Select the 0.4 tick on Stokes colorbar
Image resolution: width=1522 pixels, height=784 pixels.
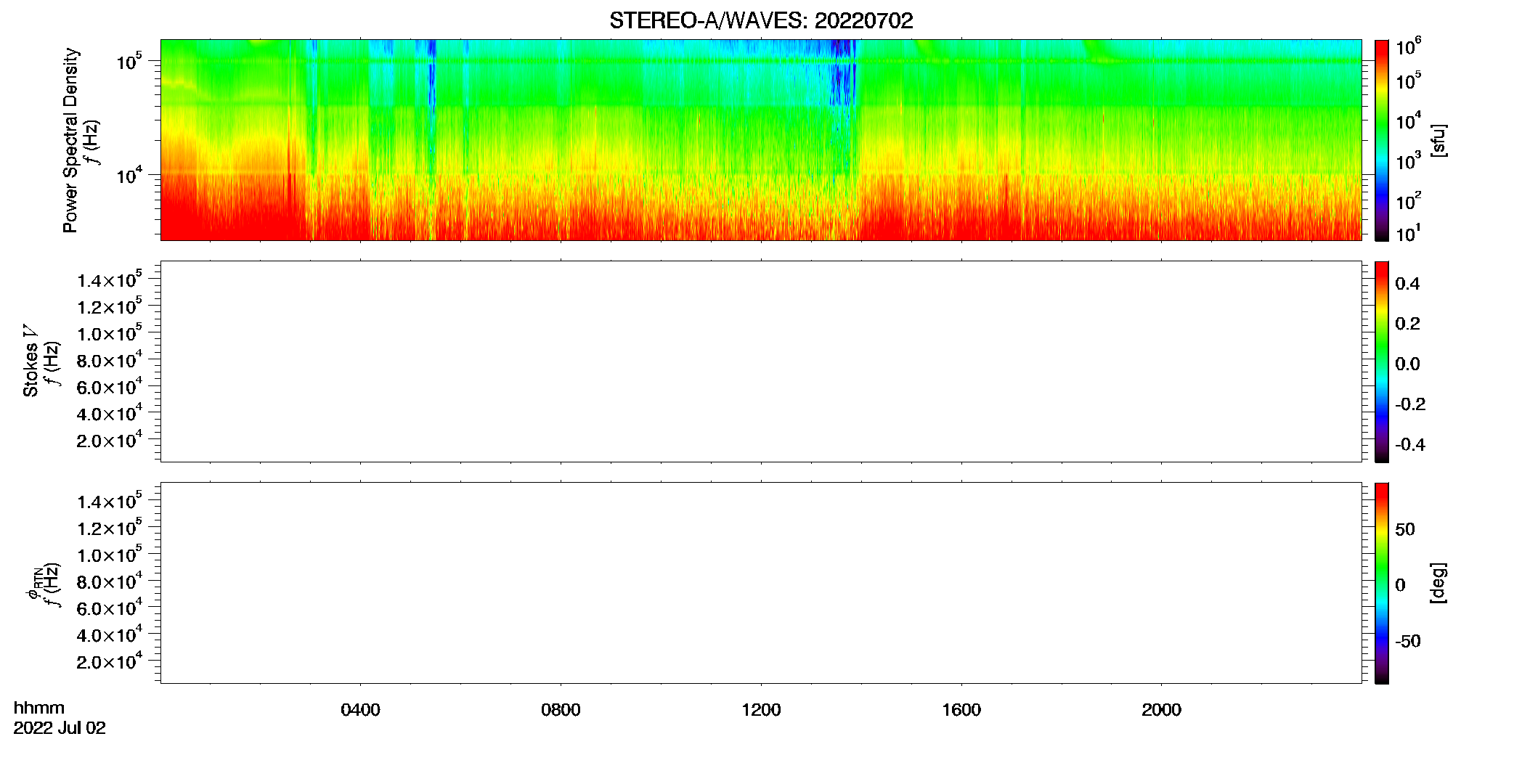pyautogui.click(x=1407, y=284)
